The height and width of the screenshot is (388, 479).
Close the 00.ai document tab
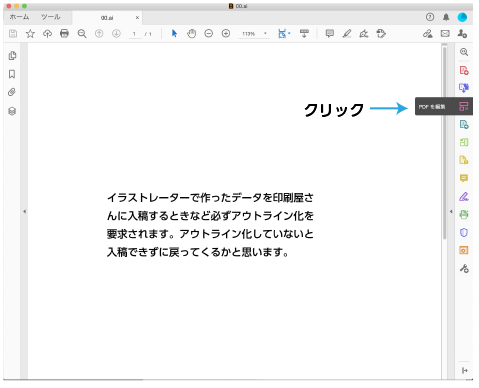pos(137,18)
